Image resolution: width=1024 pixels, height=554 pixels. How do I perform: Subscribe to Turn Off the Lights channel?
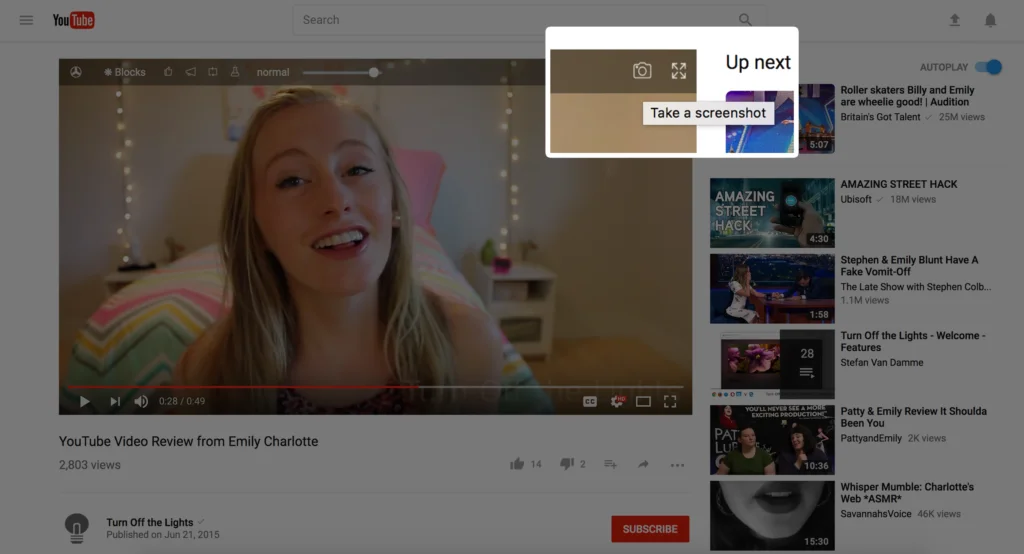[650, 529]
